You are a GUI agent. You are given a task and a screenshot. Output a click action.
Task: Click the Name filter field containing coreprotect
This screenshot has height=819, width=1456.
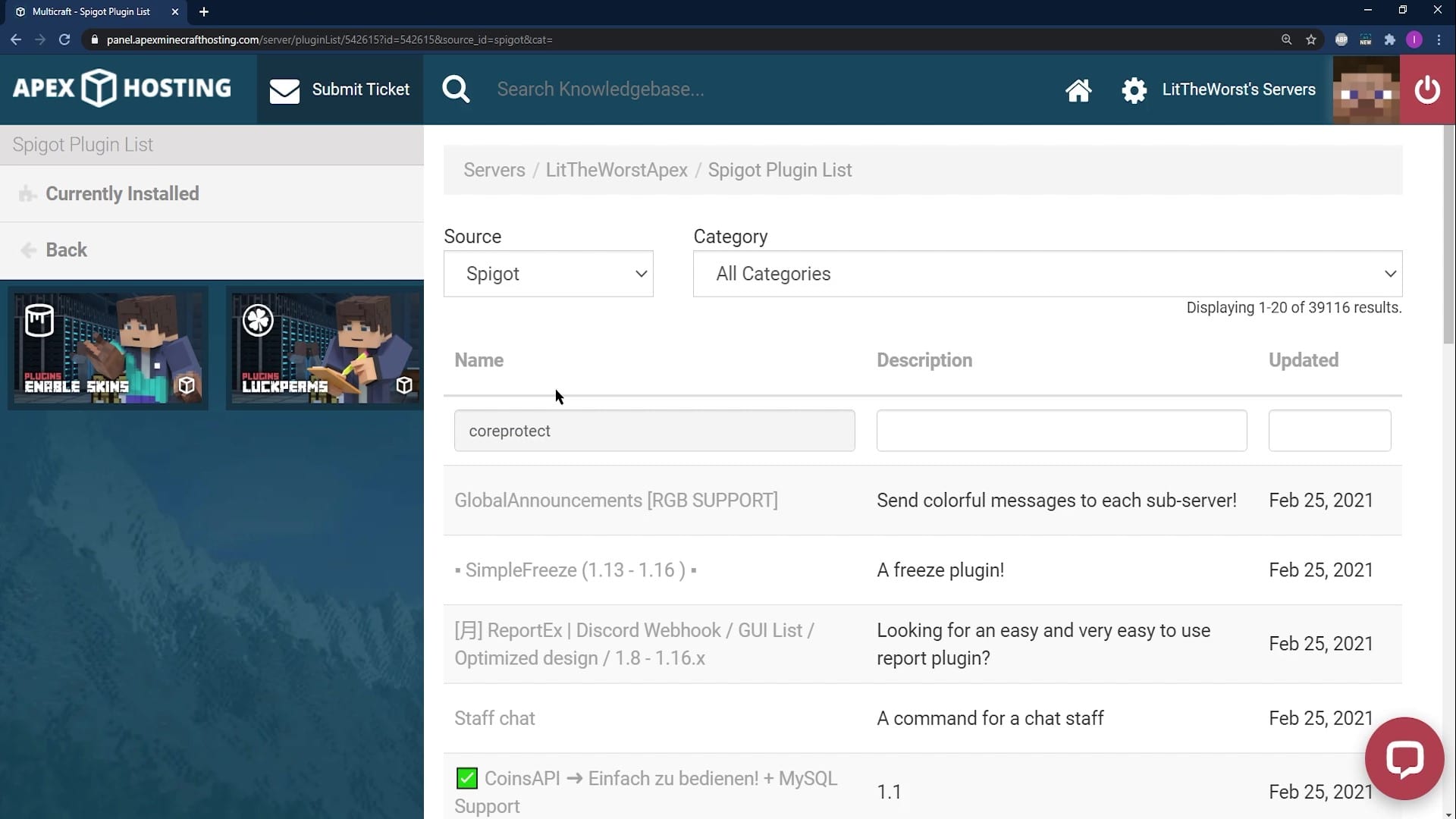[654, 431]
